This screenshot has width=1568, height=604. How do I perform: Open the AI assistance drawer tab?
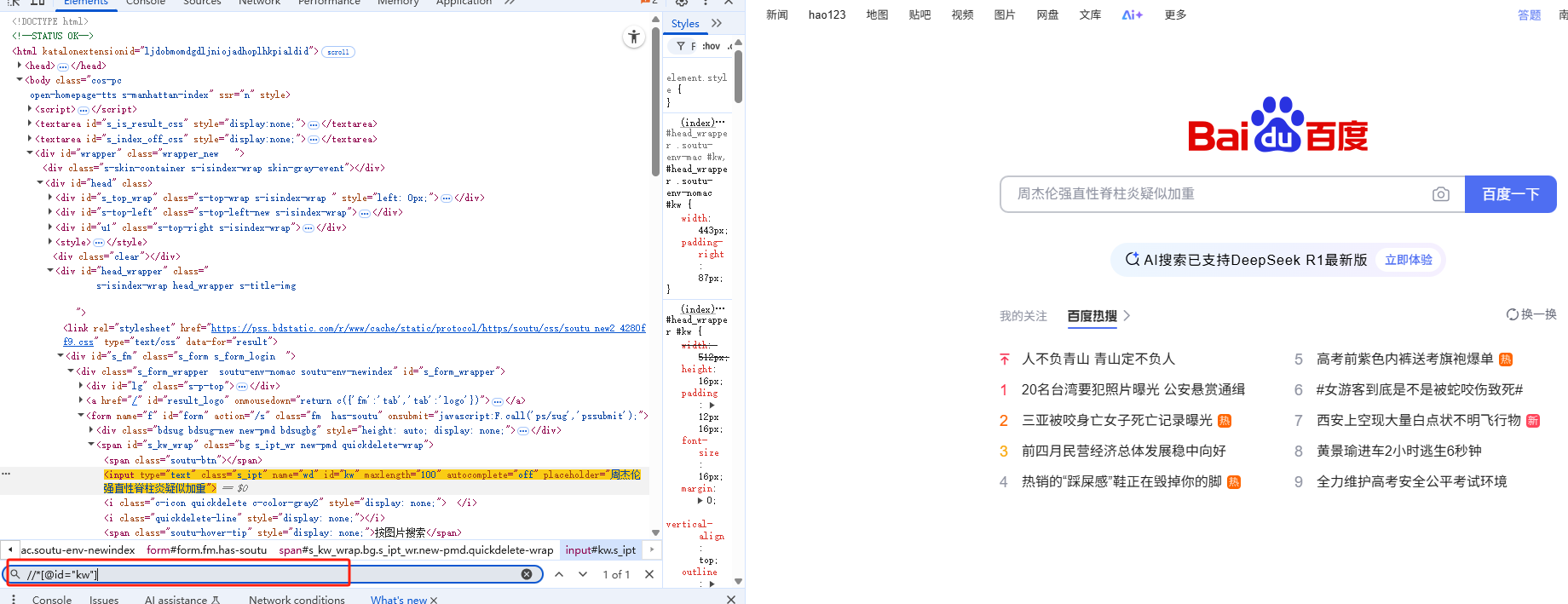pos(182,600)
